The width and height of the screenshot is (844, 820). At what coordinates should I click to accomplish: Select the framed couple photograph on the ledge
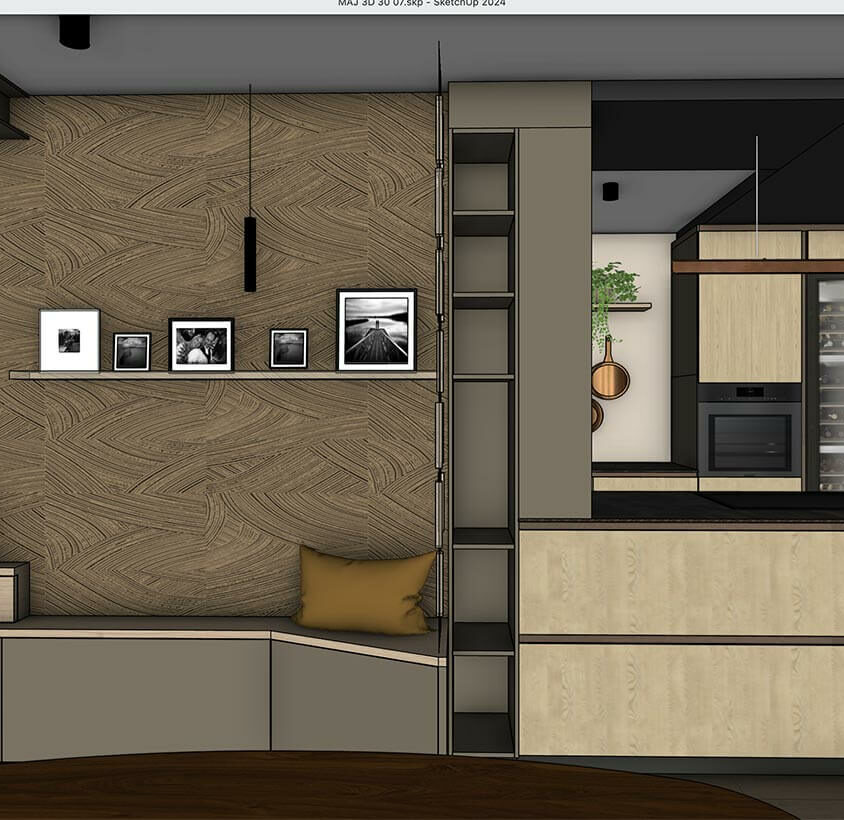click(201, 345)
